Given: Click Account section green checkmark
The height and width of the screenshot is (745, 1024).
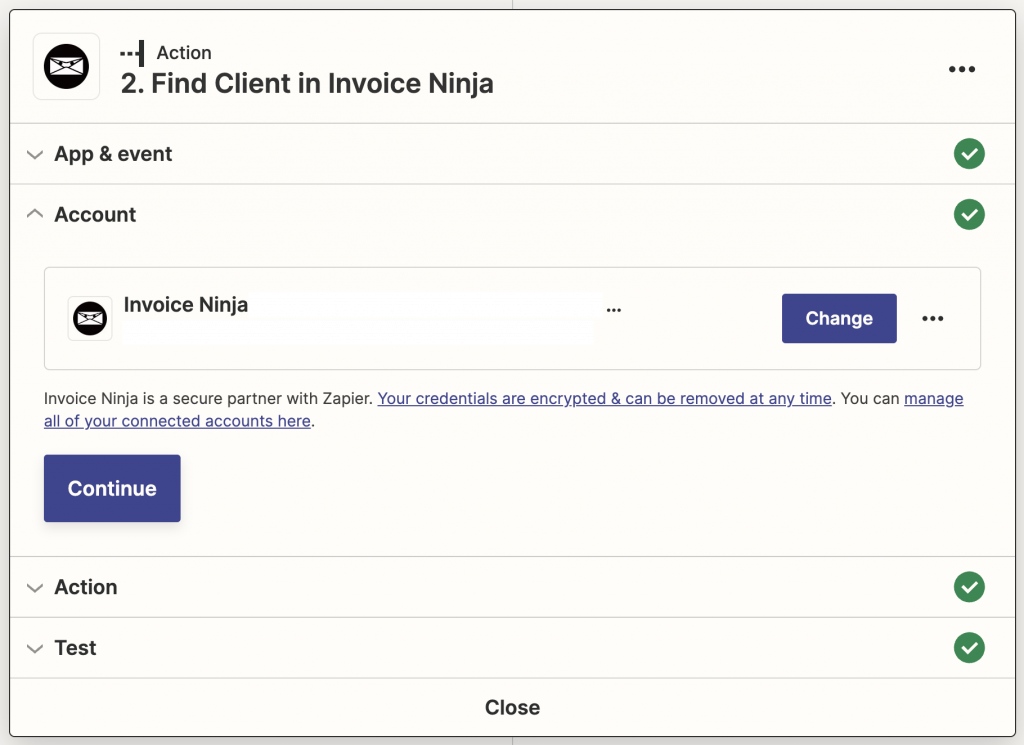Looking at the screenshot, I should pyautogui.click(x=969, y=214).
